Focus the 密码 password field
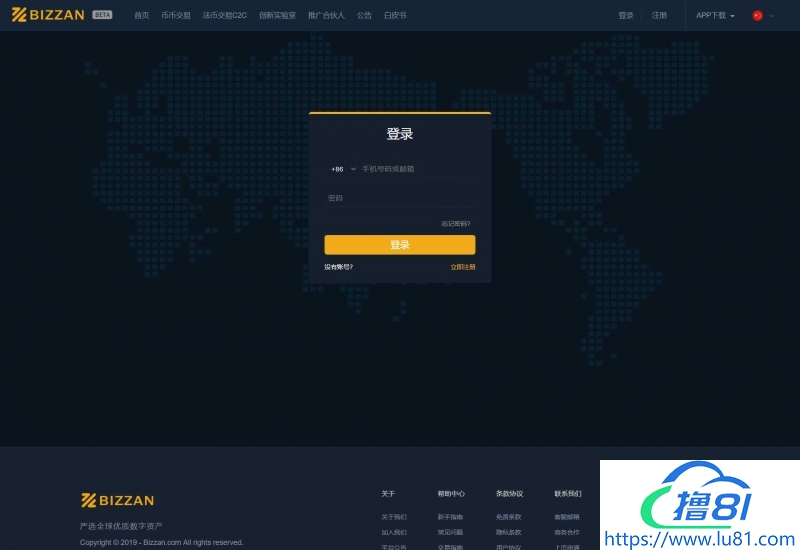800x550 pixels. point(400,198)
